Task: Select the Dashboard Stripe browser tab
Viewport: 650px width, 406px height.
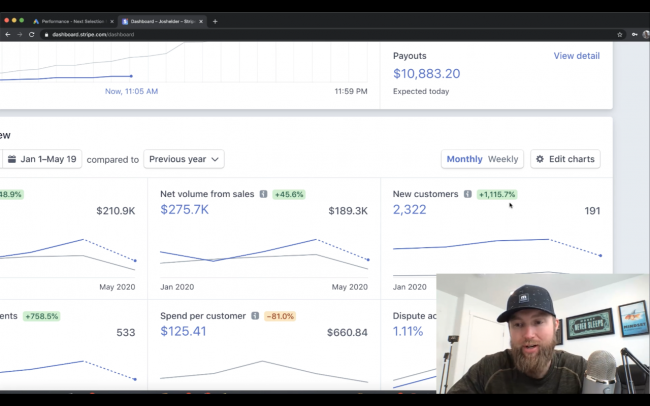Action: click(x=160, y=21)
